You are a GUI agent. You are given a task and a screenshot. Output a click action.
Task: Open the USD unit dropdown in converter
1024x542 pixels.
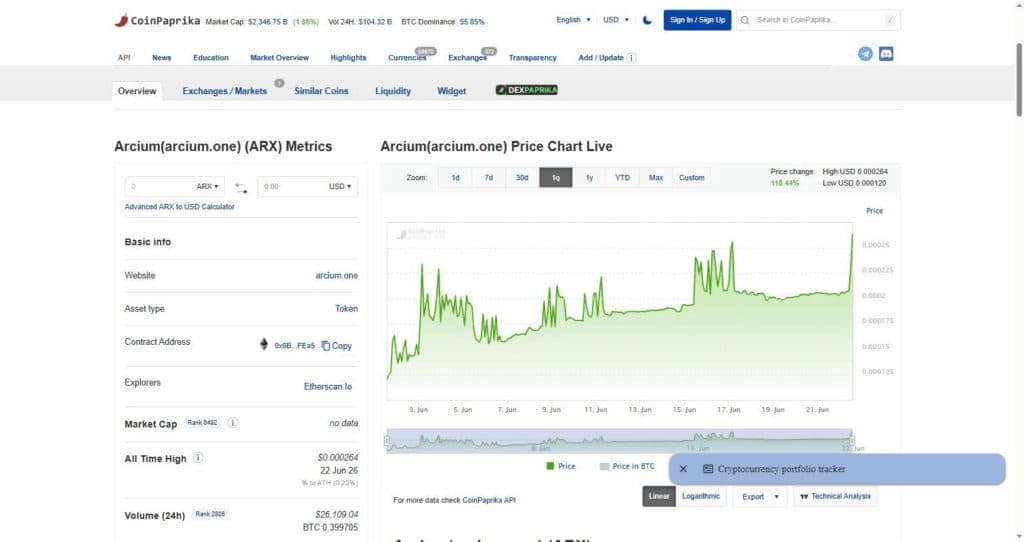(340, 186)
